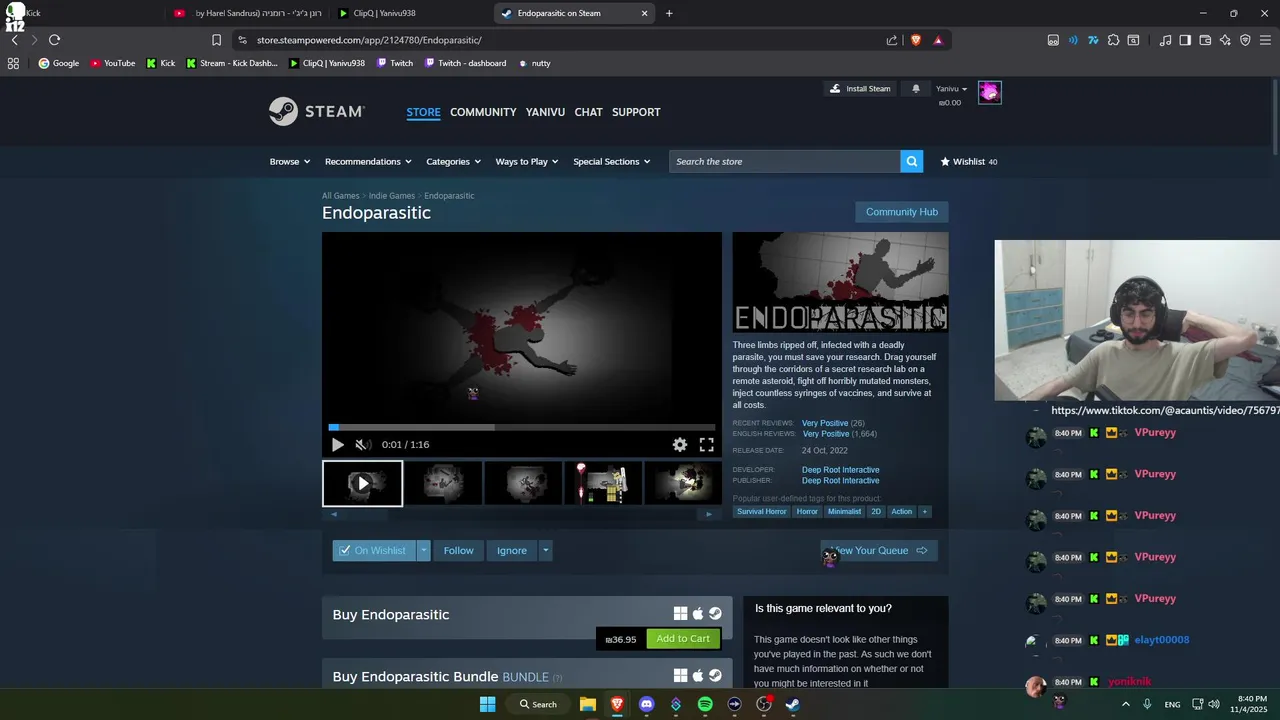
Task: Click the store search magnifier button
Action: click(911, 161)
